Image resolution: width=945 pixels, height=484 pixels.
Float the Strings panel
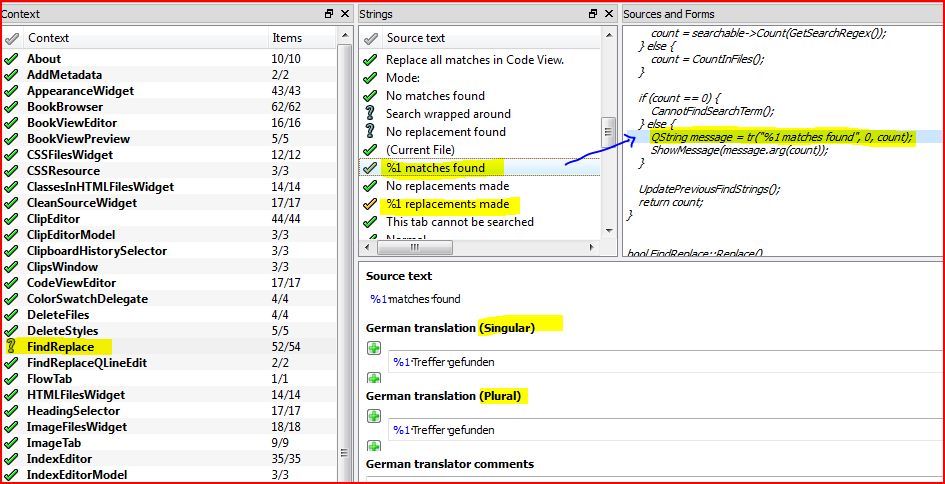point(593,13)
